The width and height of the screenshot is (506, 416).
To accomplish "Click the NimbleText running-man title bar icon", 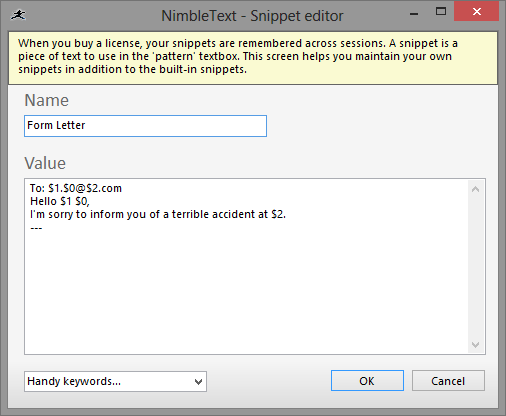I will [x=18, y=15].
